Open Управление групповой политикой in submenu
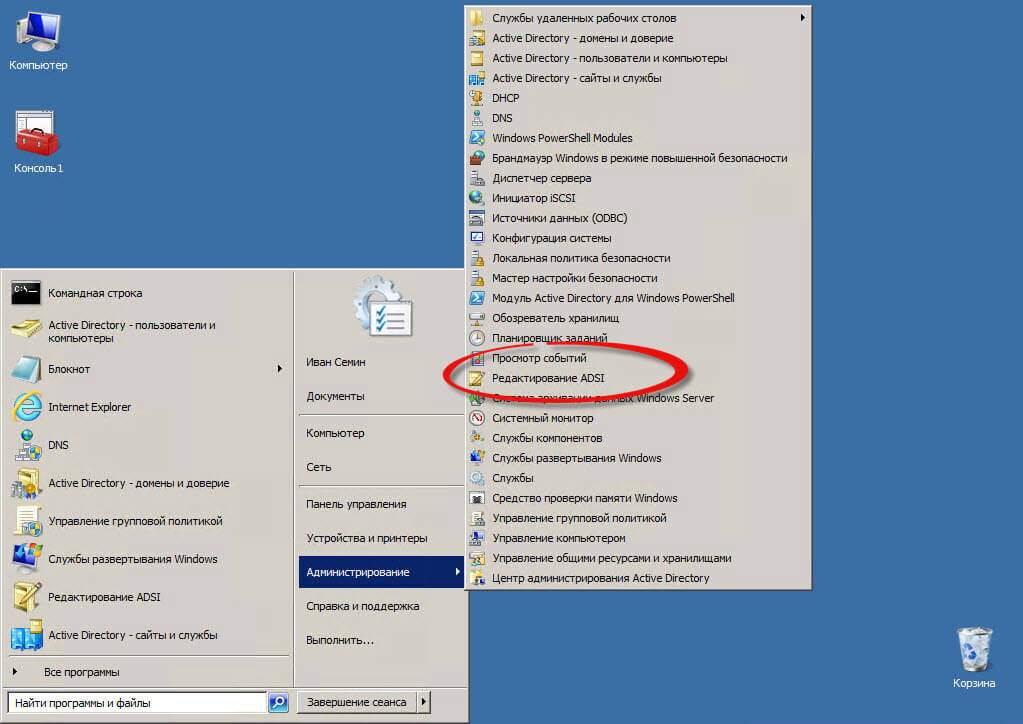The width and height of the screenshot is (1023, 724). (638, 518)
